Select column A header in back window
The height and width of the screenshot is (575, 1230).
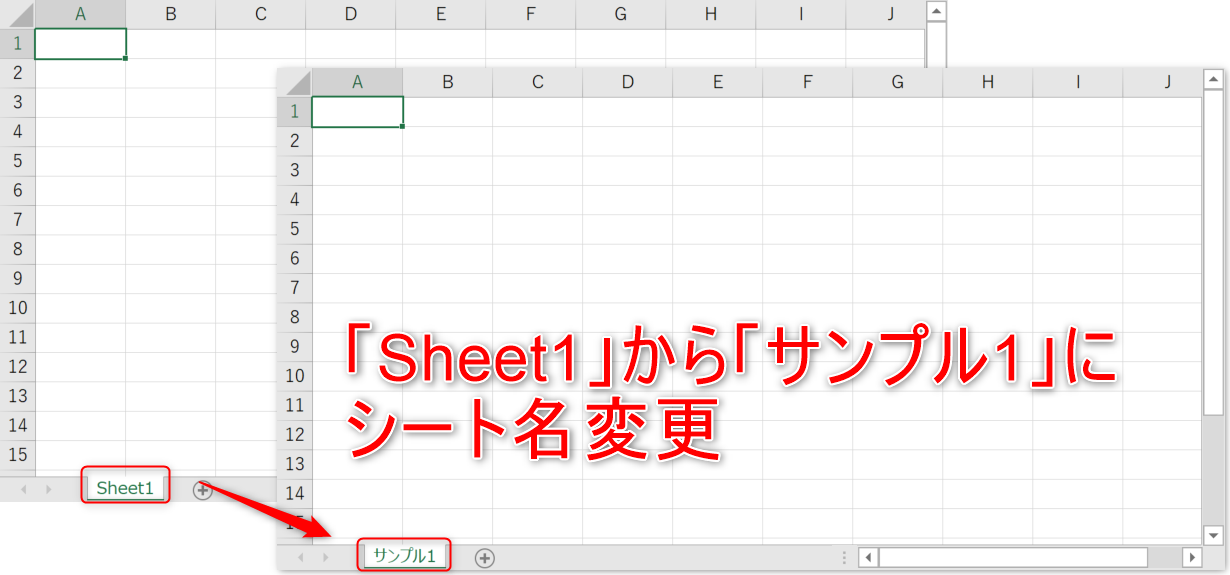click(x=80, y=14)
